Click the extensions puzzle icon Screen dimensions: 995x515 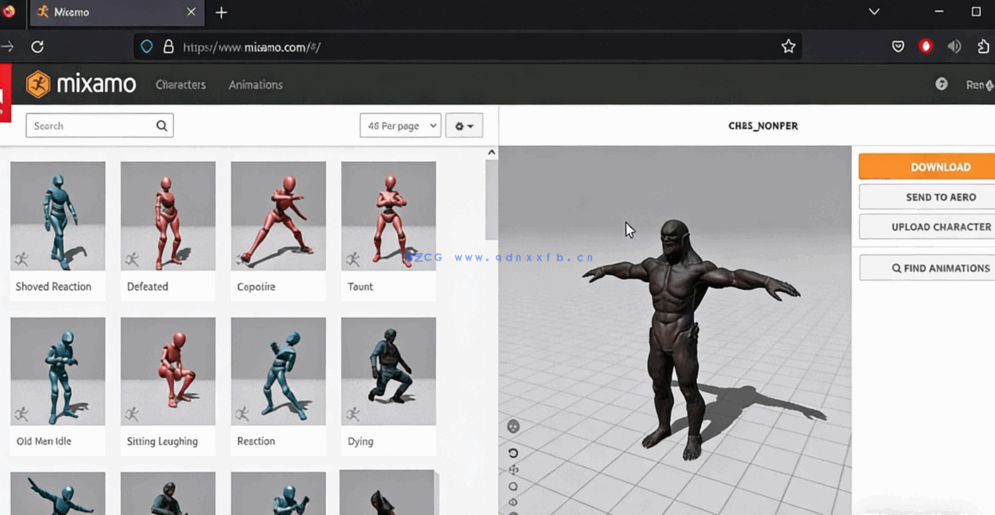click(983, 46)
